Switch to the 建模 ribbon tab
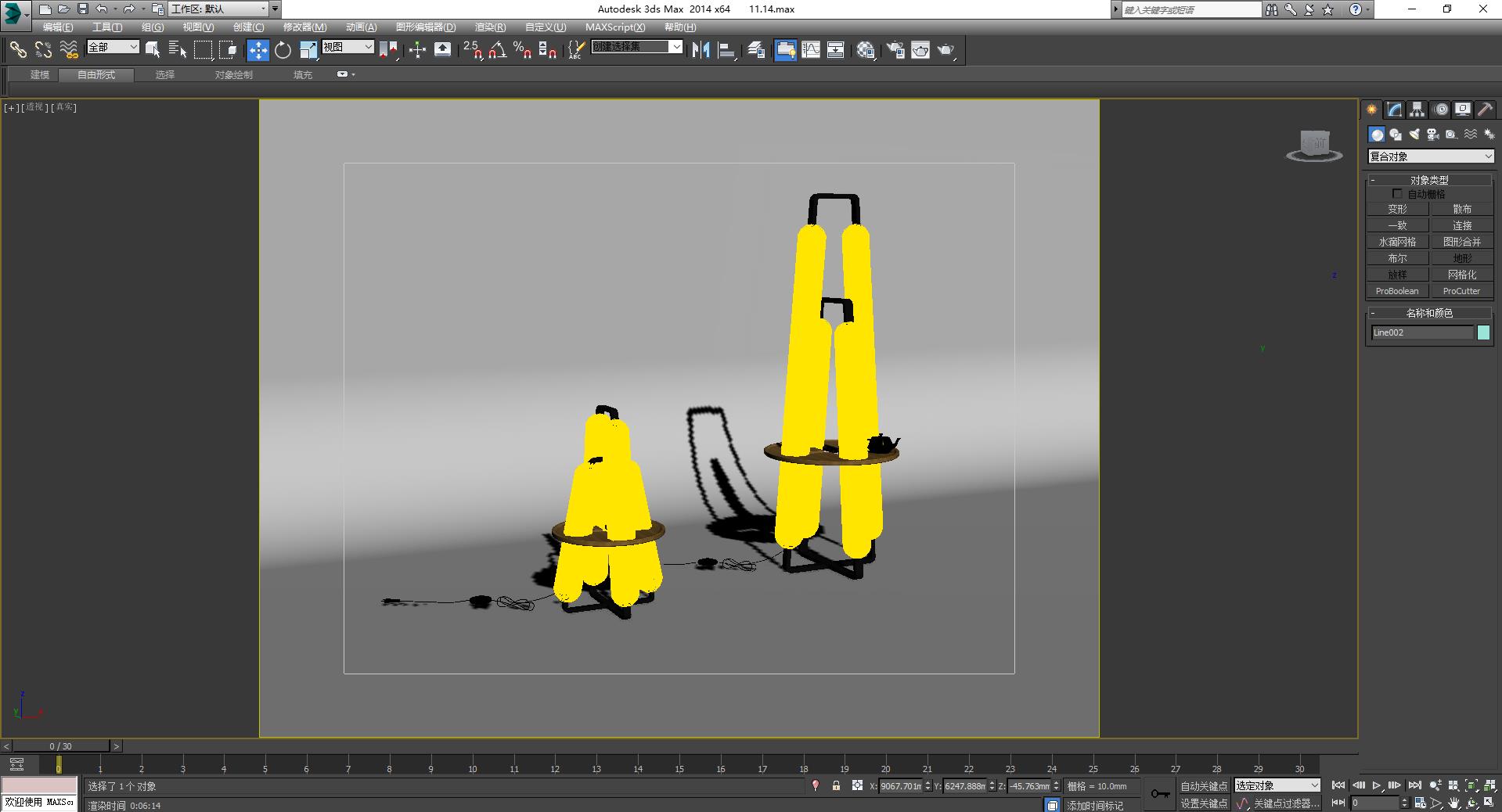This screenshot has width=1502, height=812. click(x=38, y=75)
